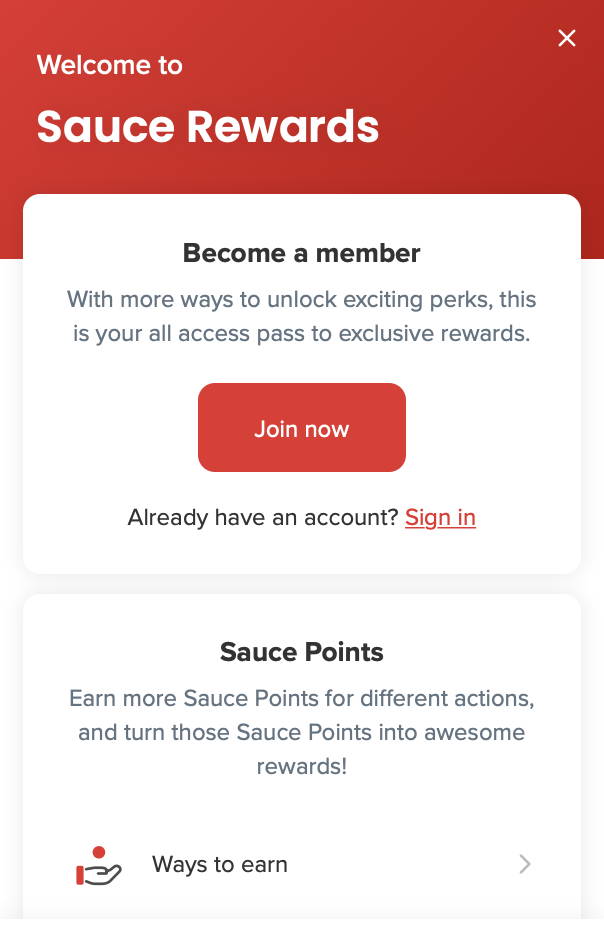Click the 'turn those Sauce Points into awesome' line
The height and width of the screenshot is (932, 604).
pos(302,733)
